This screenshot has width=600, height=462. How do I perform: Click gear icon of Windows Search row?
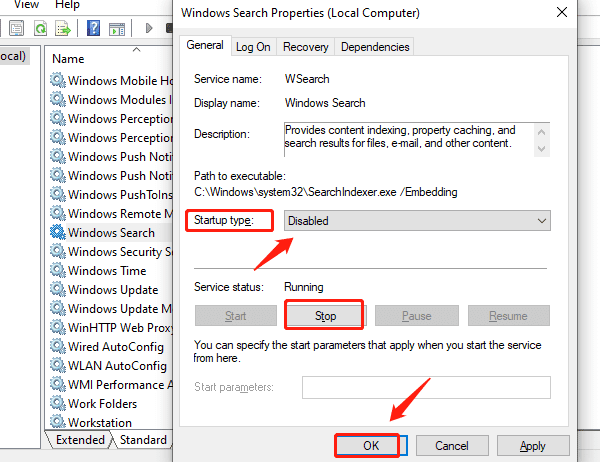pyautogui.click(x=58, y=232)
